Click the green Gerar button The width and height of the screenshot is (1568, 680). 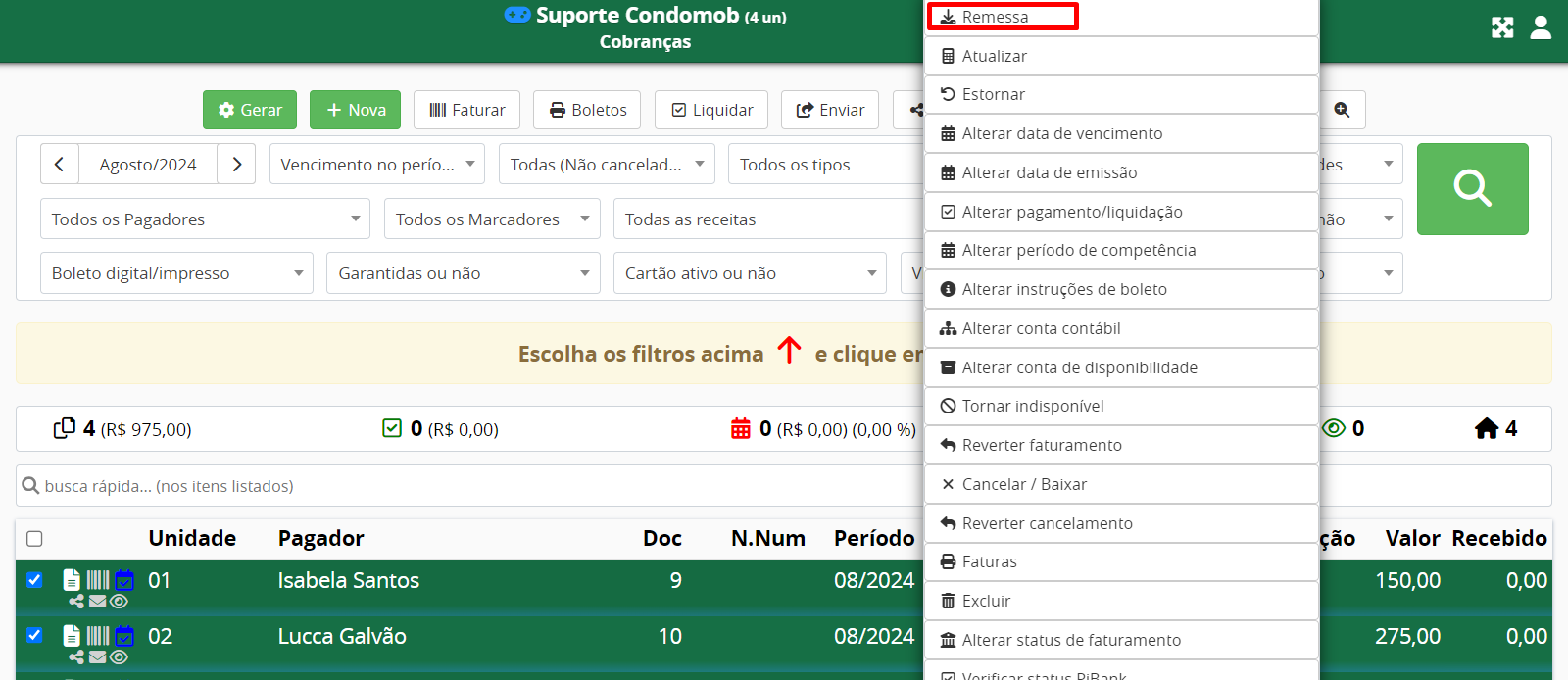point(250,110)
